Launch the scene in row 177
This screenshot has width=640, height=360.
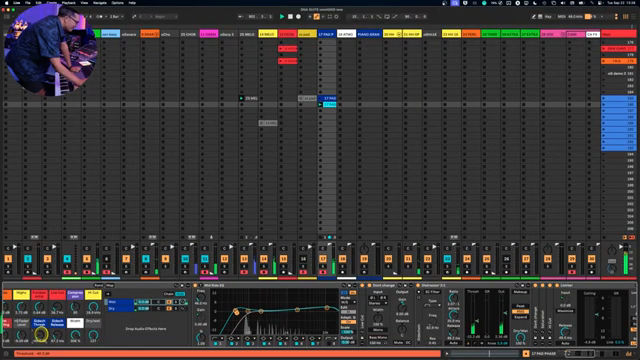604,49
